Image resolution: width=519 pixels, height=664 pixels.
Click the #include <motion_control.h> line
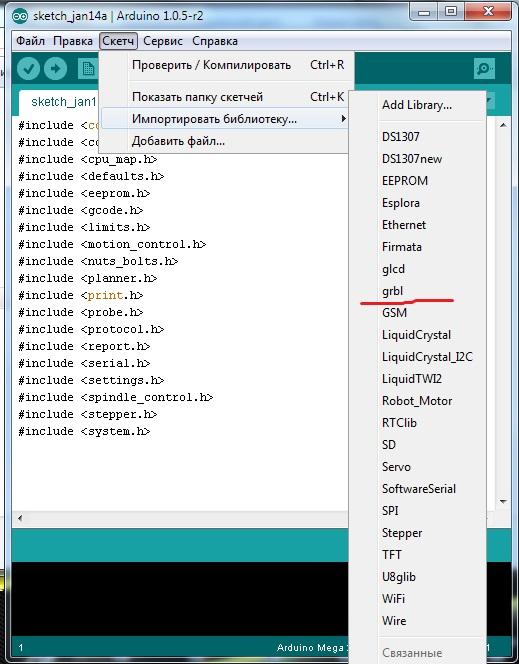point(112,244)
